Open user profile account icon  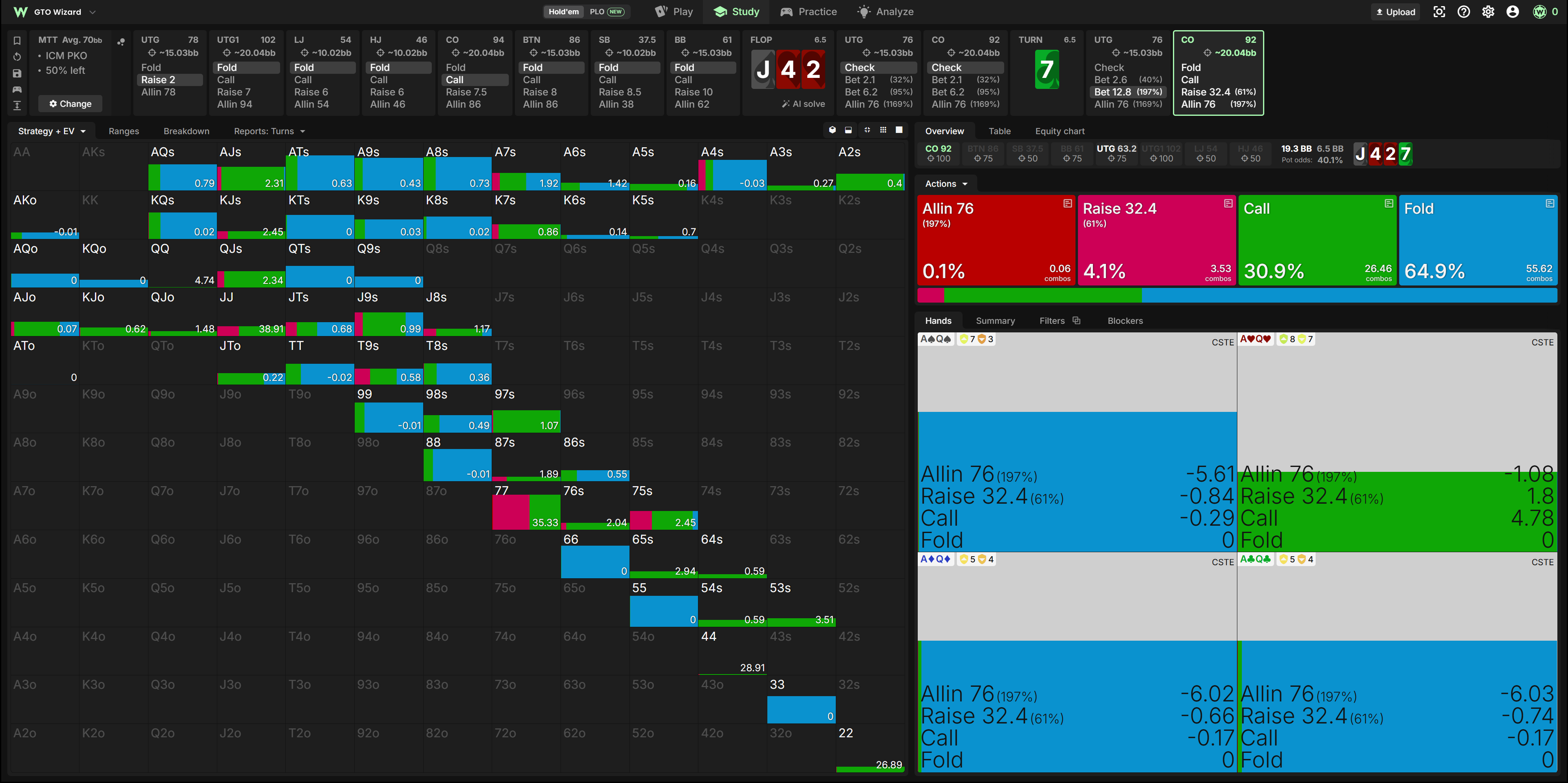1513,11
